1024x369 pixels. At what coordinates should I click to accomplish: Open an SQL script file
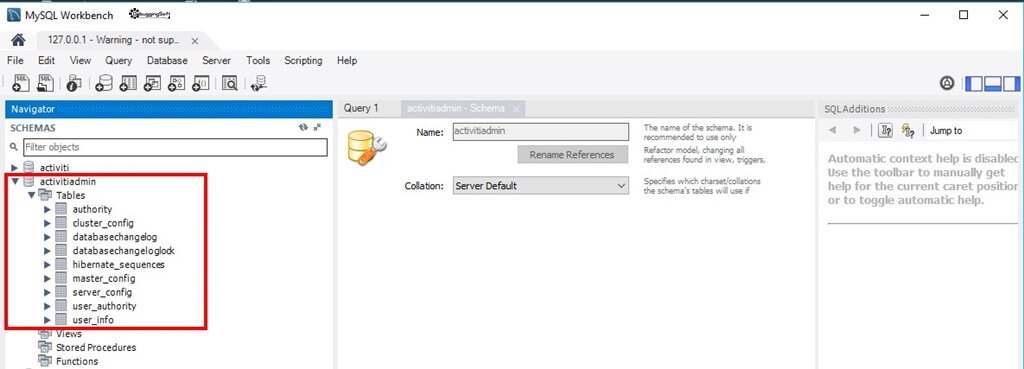(44, 83)
